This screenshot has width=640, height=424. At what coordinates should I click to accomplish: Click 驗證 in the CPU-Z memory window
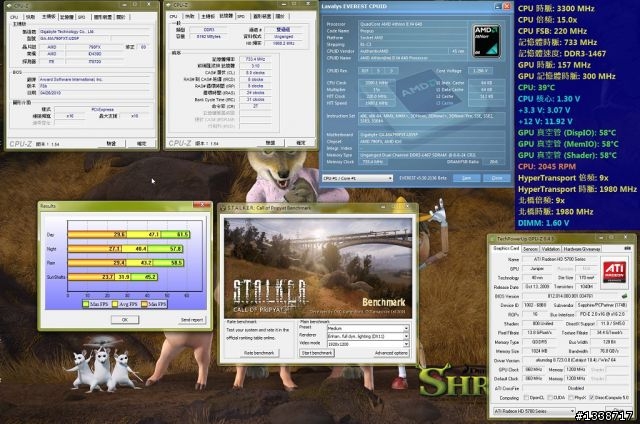270,143
